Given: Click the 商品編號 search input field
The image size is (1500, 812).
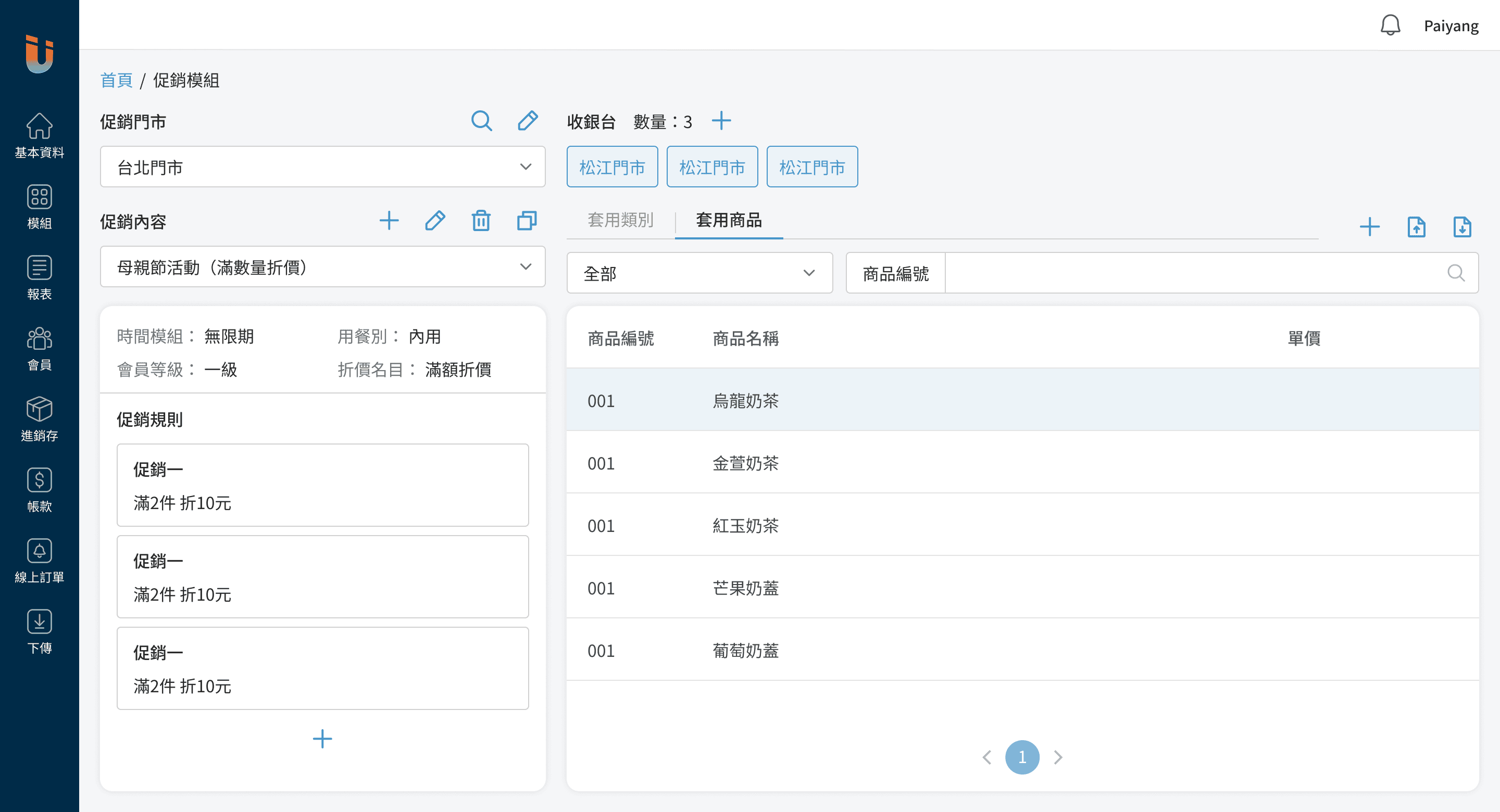Looking at the screenshot, I should tap(1194, 273).
